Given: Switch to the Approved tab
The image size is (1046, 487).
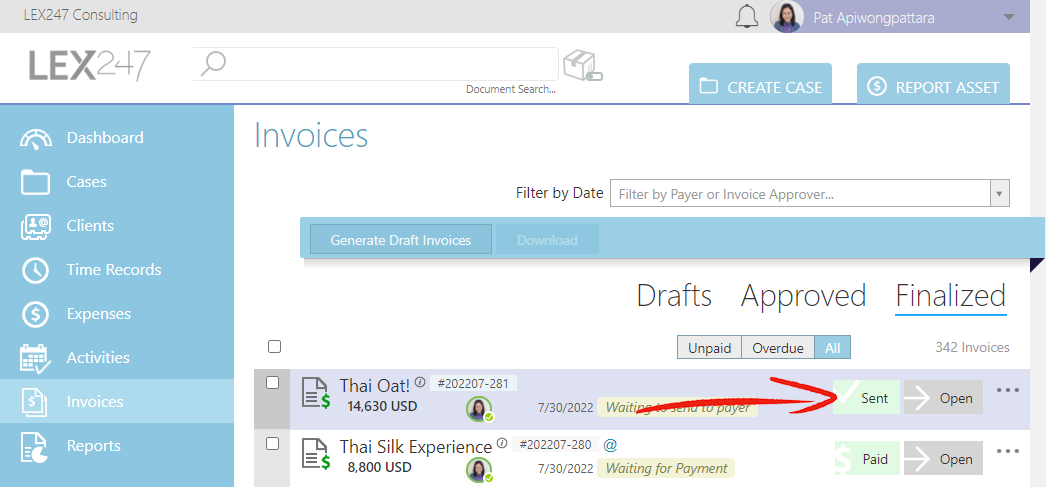Looking at the screenshot, I should point(803,296).
